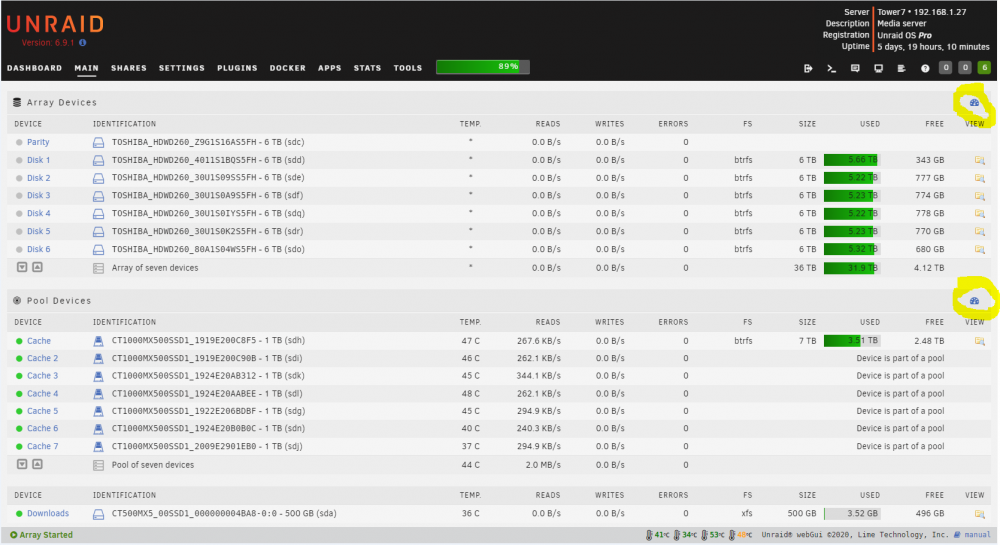Click the SSD icon in the Cache row

click(x=98, y=341)
